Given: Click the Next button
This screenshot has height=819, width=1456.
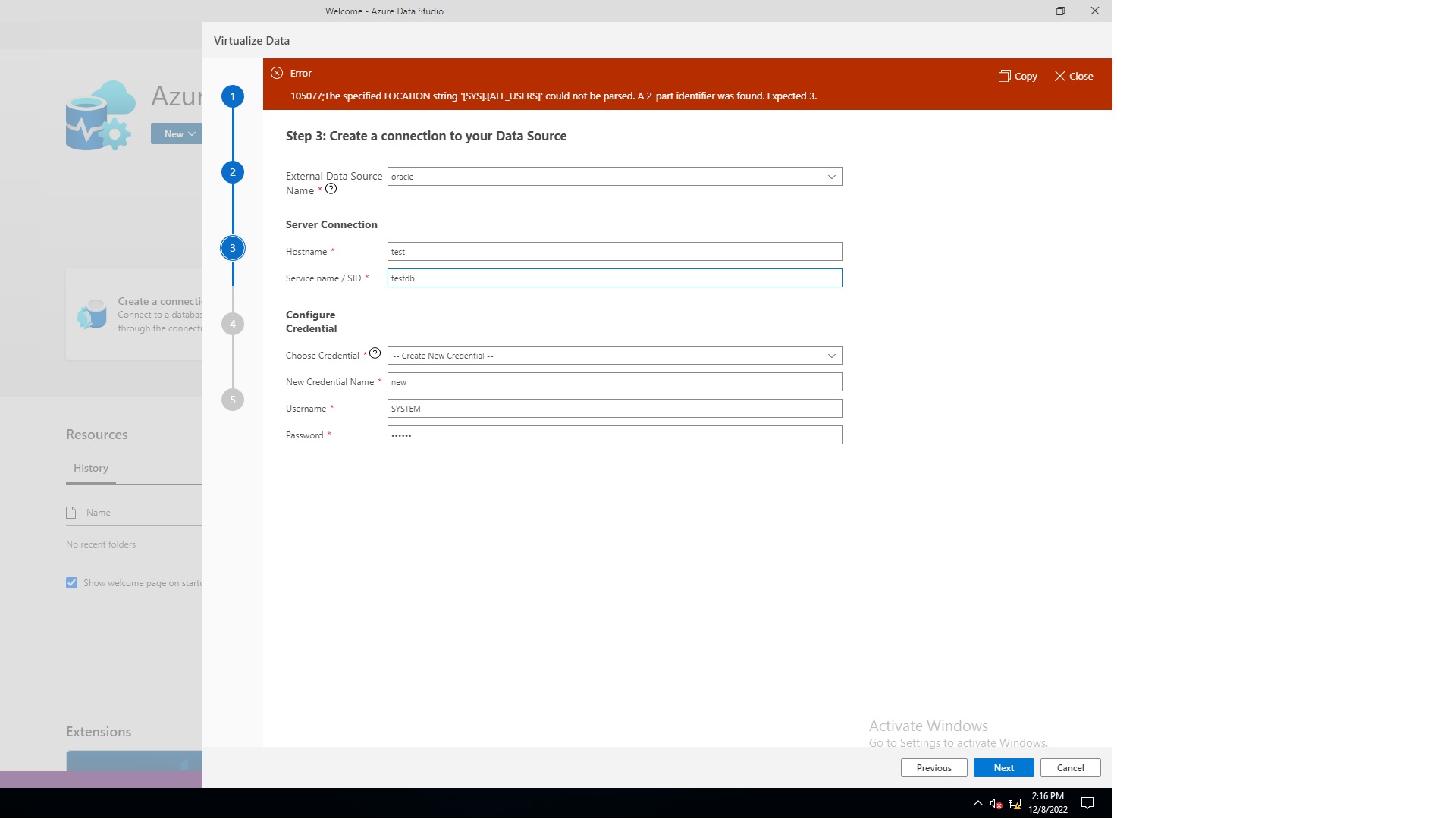Looking at the screenshot, I should pos(1003,768).
